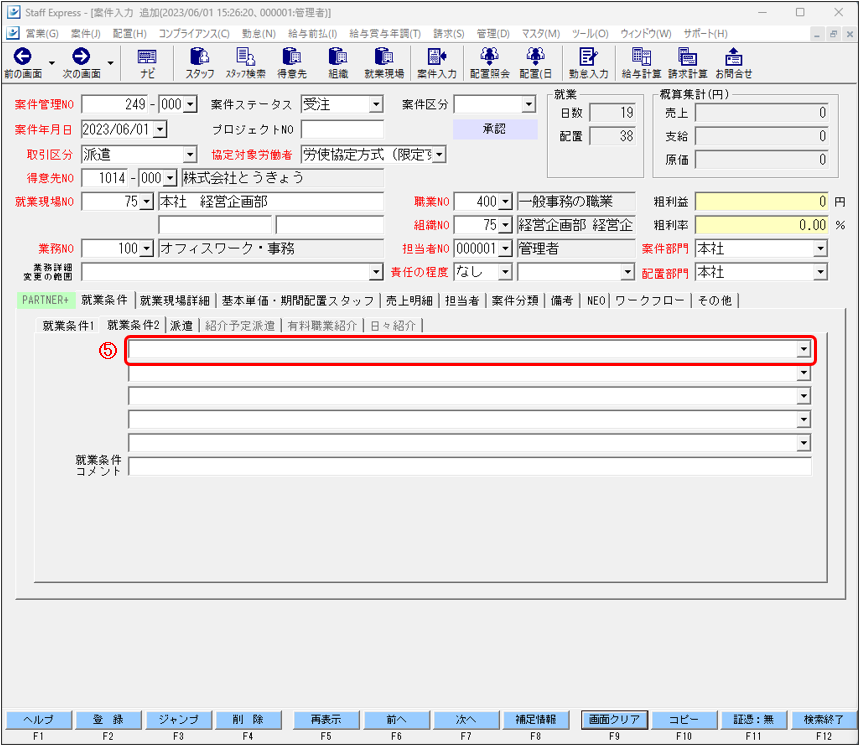
Task: Open the 案件年月日 date dropdown
Action: (x=160, y=130)
